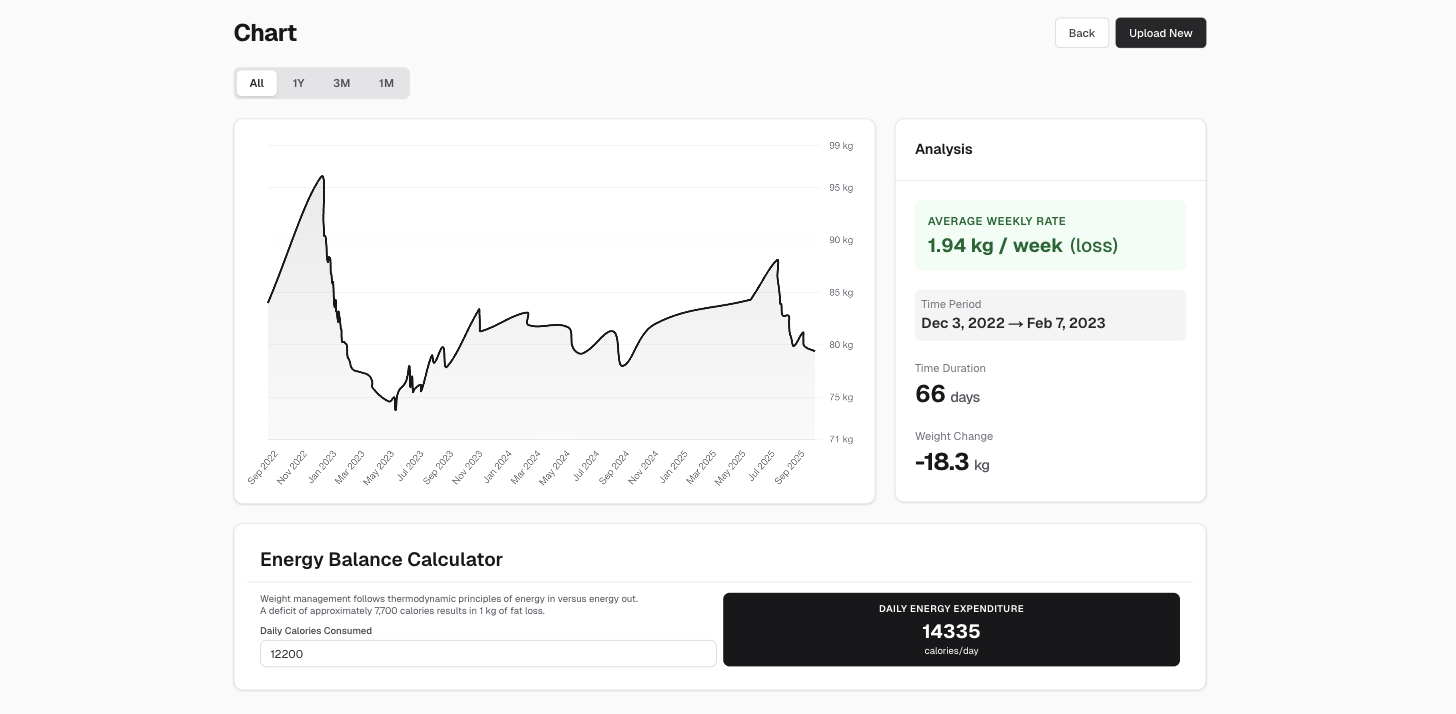Screen dimensions: 1456x714
Task: Click the Sep 2022 axis label
Action: click(262, 465)
